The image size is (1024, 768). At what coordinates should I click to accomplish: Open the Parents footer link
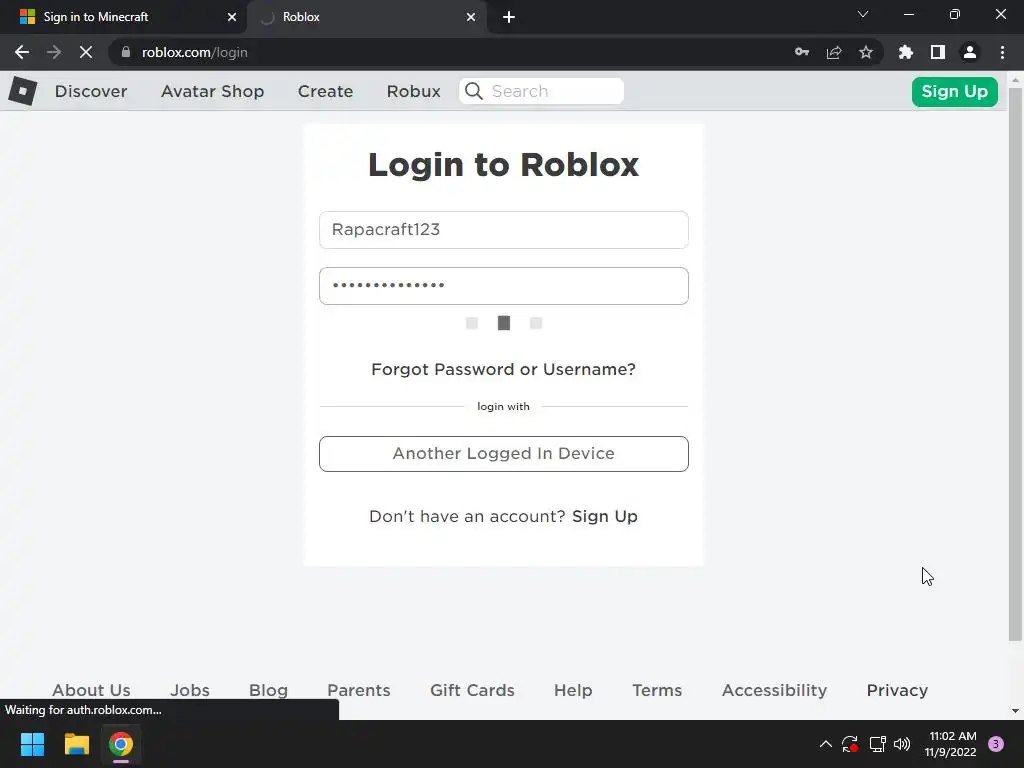pyautogui.click(x=359, y=690)
